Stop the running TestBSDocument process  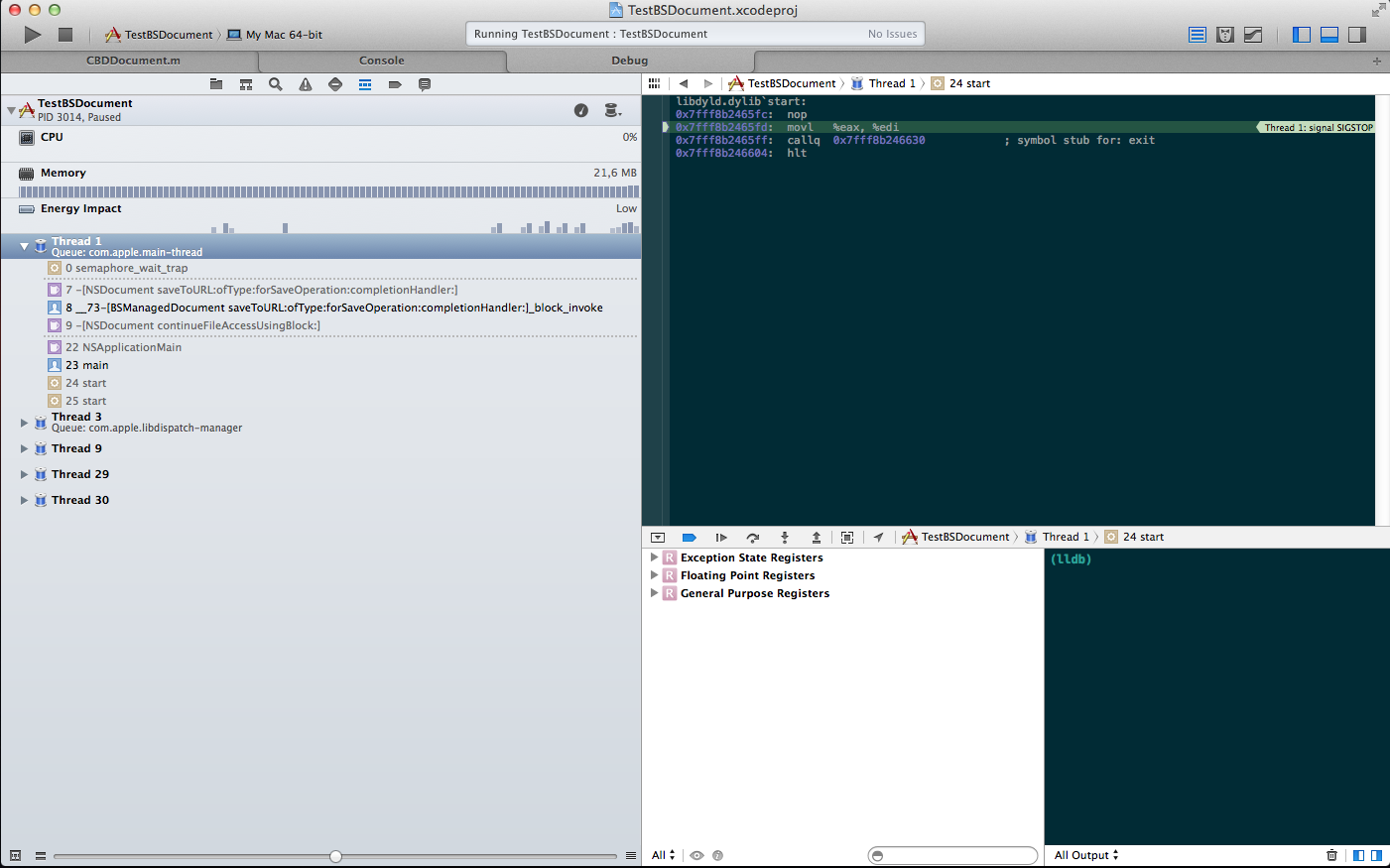[65, 35]
